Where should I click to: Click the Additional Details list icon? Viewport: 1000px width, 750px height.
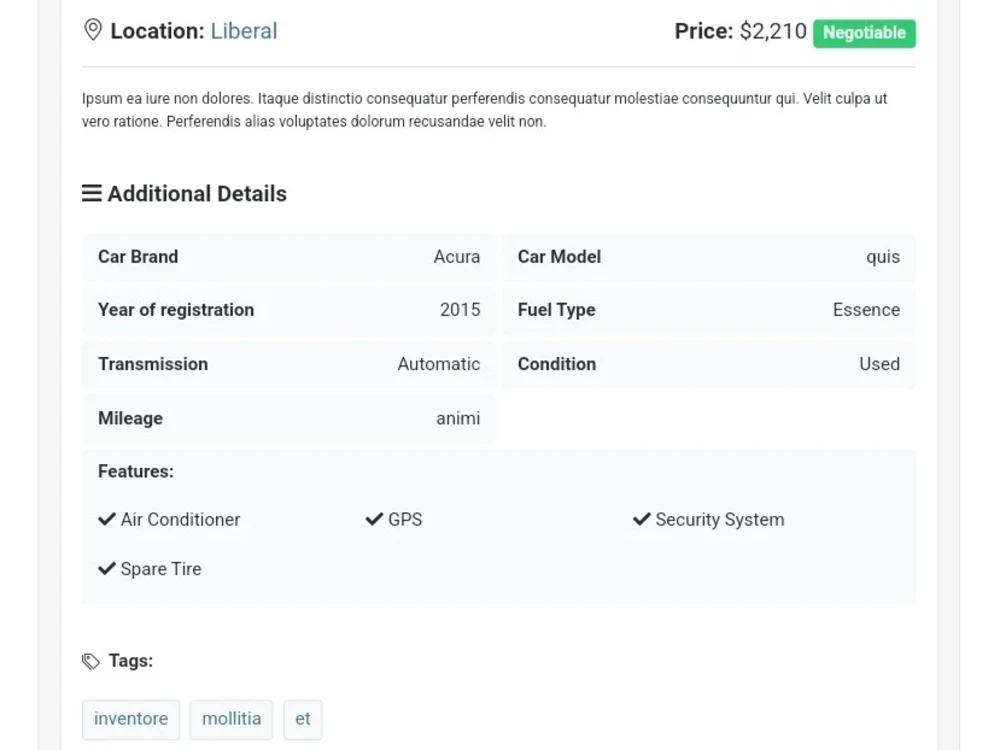click(92, 193)
